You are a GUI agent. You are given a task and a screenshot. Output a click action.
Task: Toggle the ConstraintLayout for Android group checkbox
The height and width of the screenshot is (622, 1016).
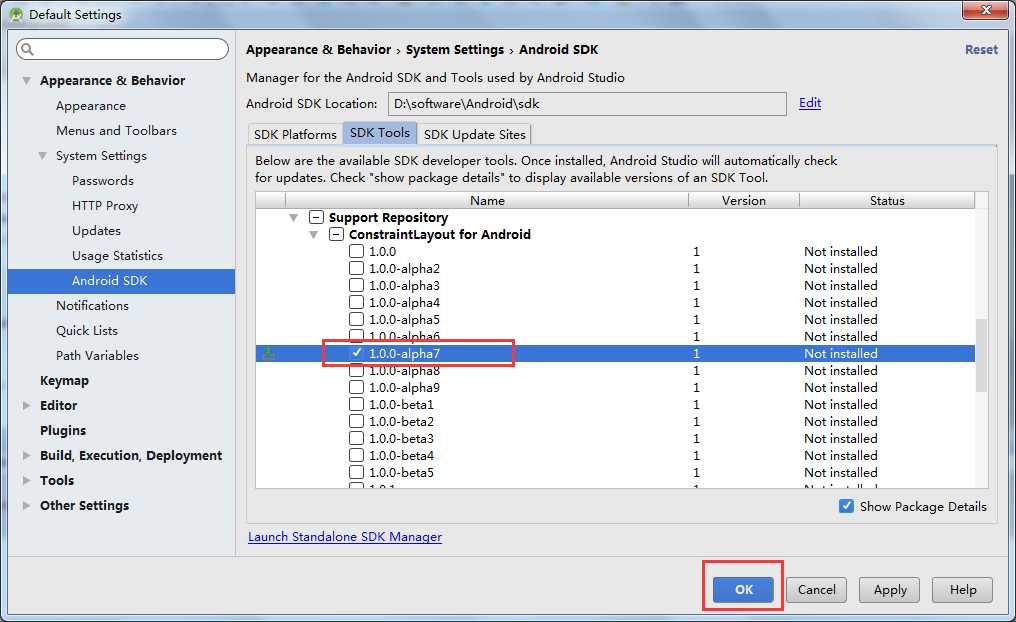(336, 235)
